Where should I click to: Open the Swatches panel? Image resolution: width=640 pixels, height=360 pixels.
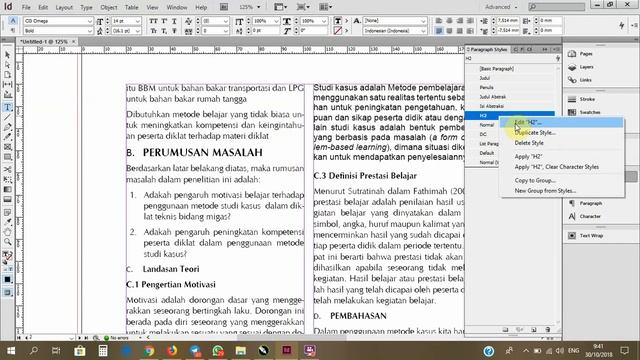click(x=584, y=112)
